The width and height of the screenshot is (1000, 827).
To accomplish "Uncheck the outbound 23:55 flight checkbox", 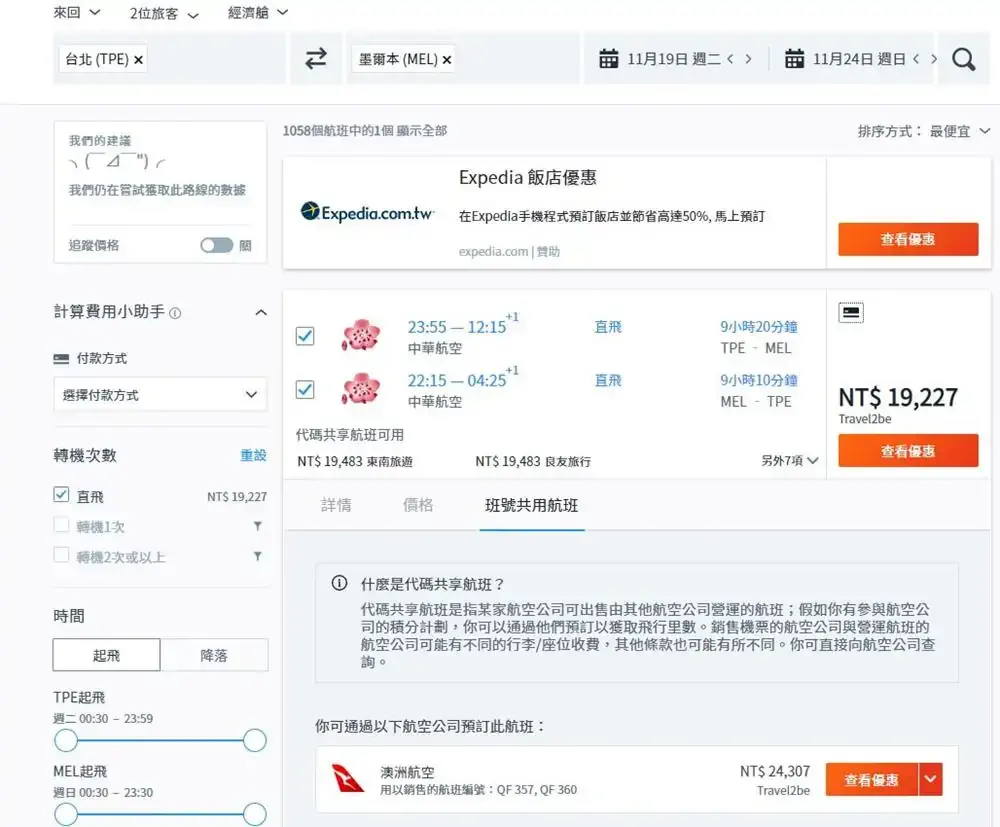I will pyautogui.click(x=305, y=335).
